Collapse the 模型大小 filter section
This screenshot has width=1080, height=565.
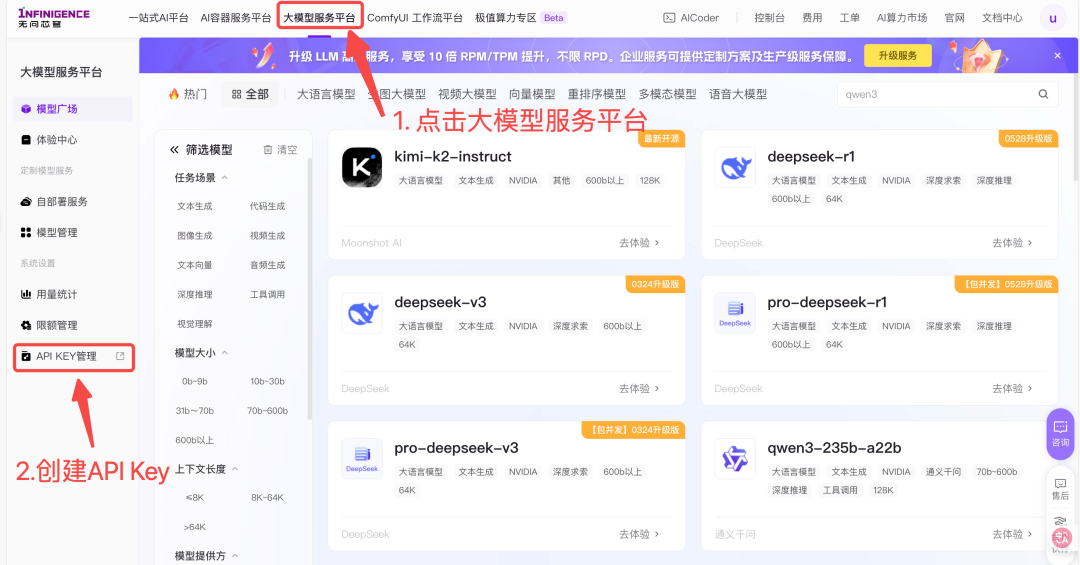pyautogui.click(x=225, y=353)
